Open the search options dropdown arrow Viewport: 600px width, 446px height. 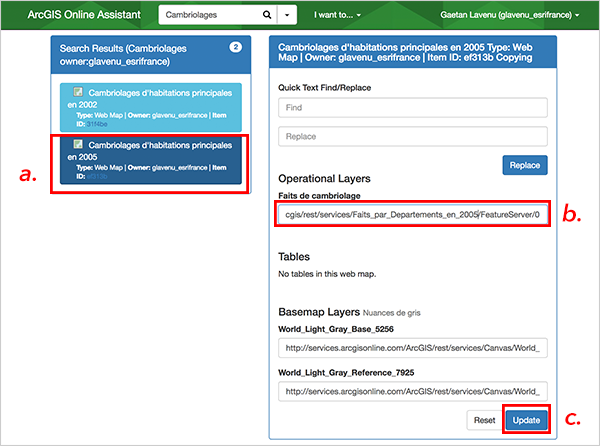(287, 15)
